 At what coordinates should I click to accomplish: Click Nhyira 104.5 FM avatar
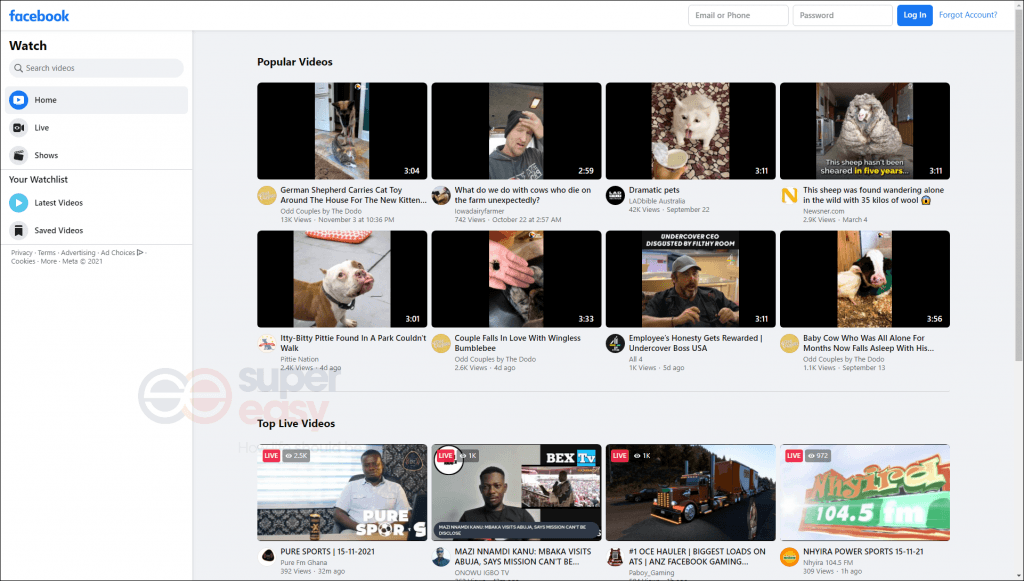click(x=790, y=557)
